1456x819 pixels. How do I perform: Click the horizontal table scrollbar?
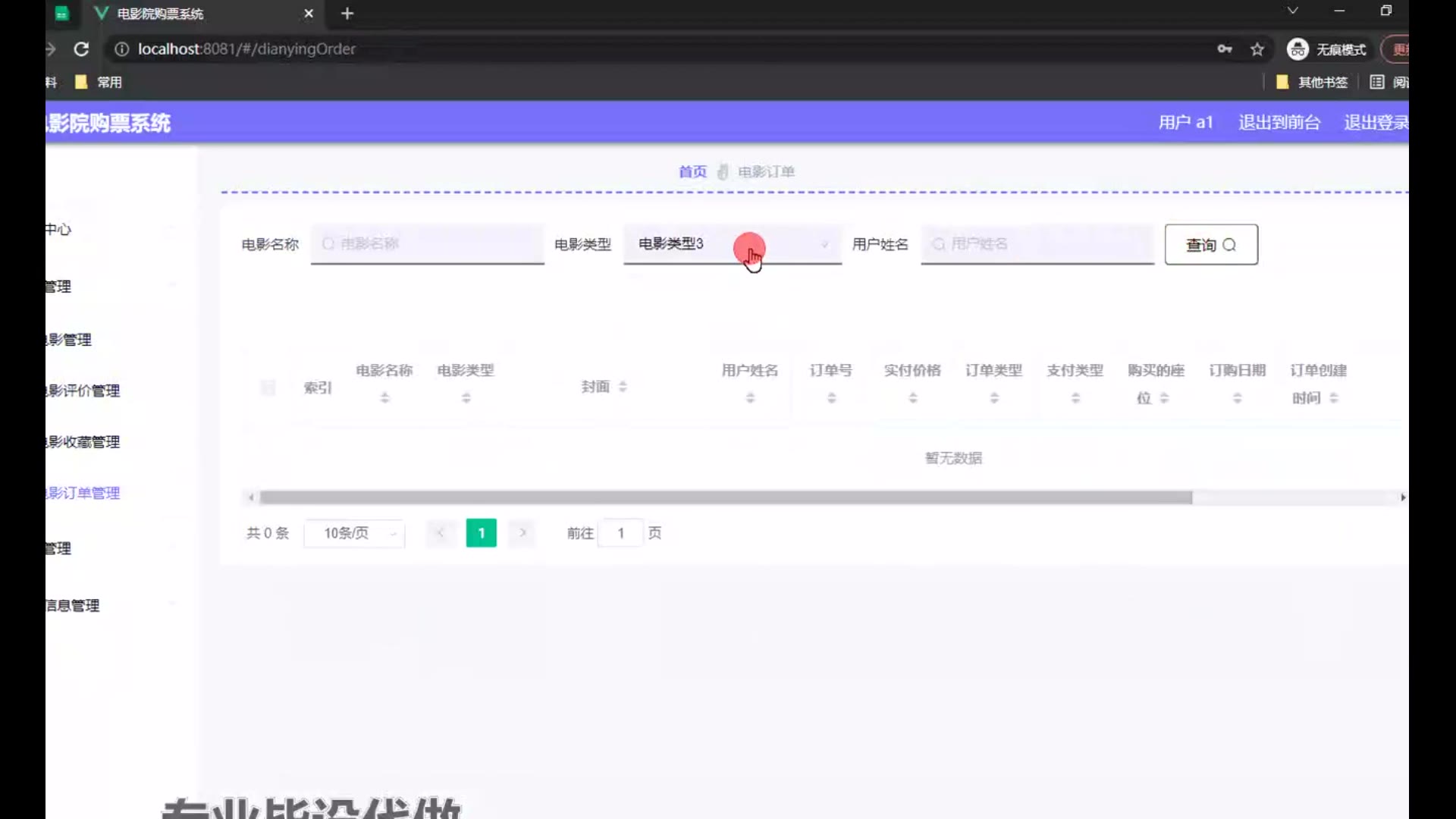click(x=725, y=497)
